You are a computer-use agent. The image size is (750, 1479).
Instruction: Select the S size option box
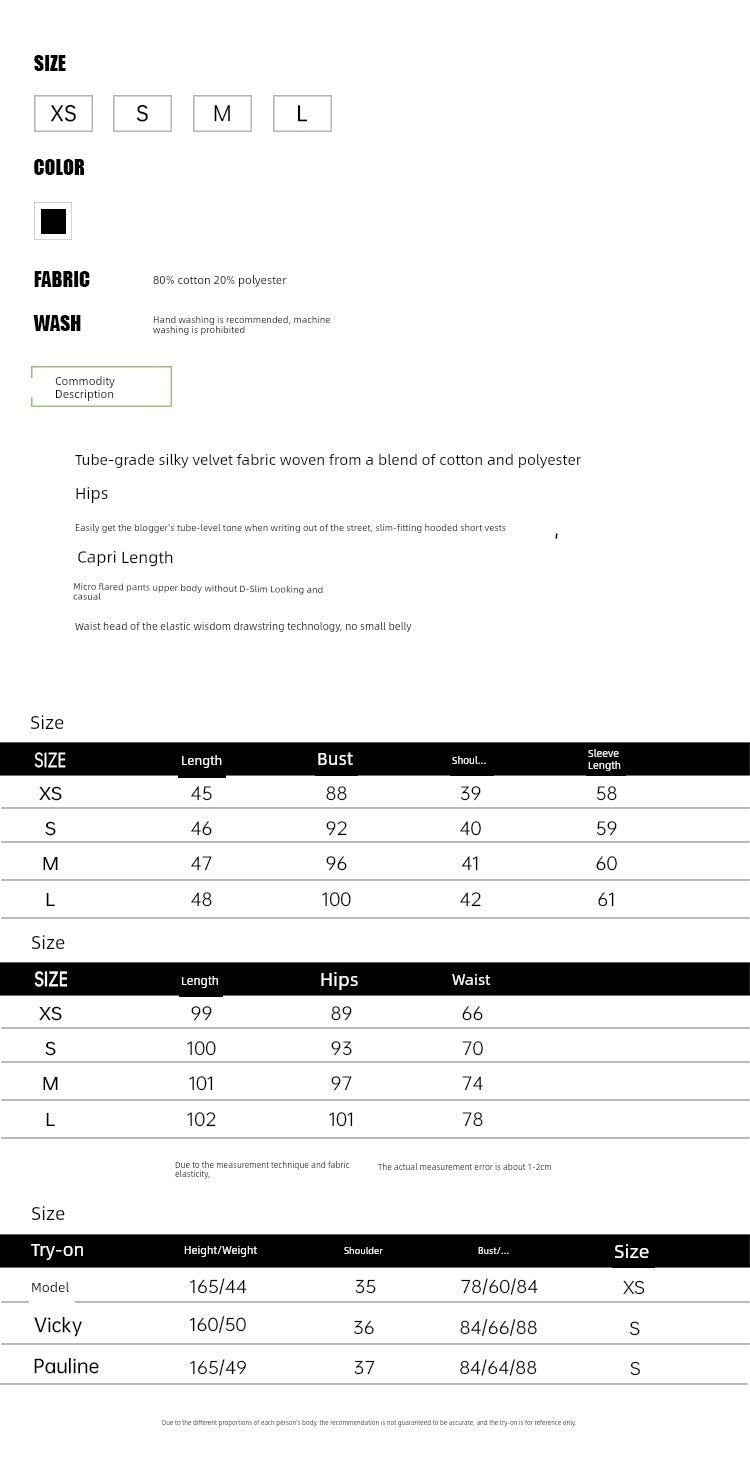pyautogui.click(x=142, y=114)
